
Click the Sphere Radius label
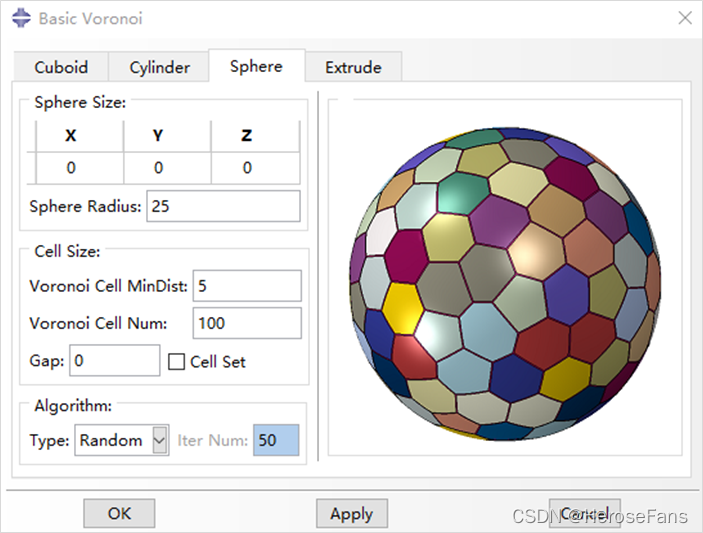point(85,207)
